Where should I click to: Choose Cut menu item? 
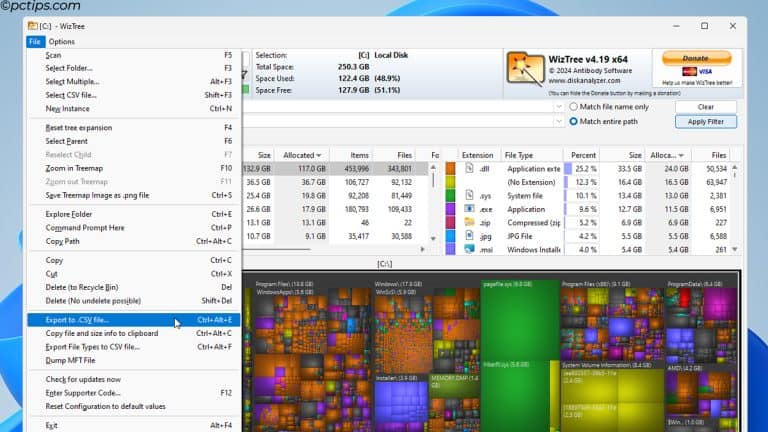pyautogui.click(x=134, y=274)
